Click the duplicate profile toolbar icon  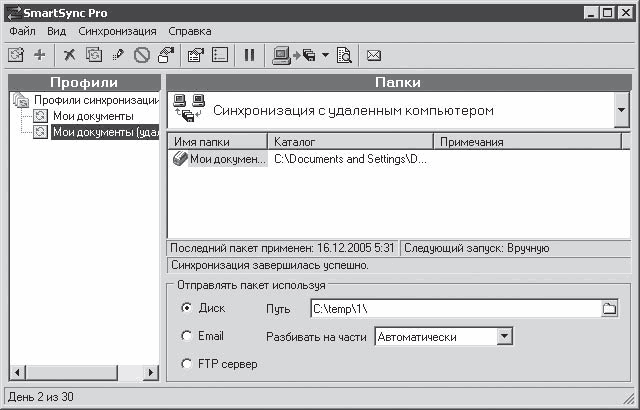pos(94,55)
